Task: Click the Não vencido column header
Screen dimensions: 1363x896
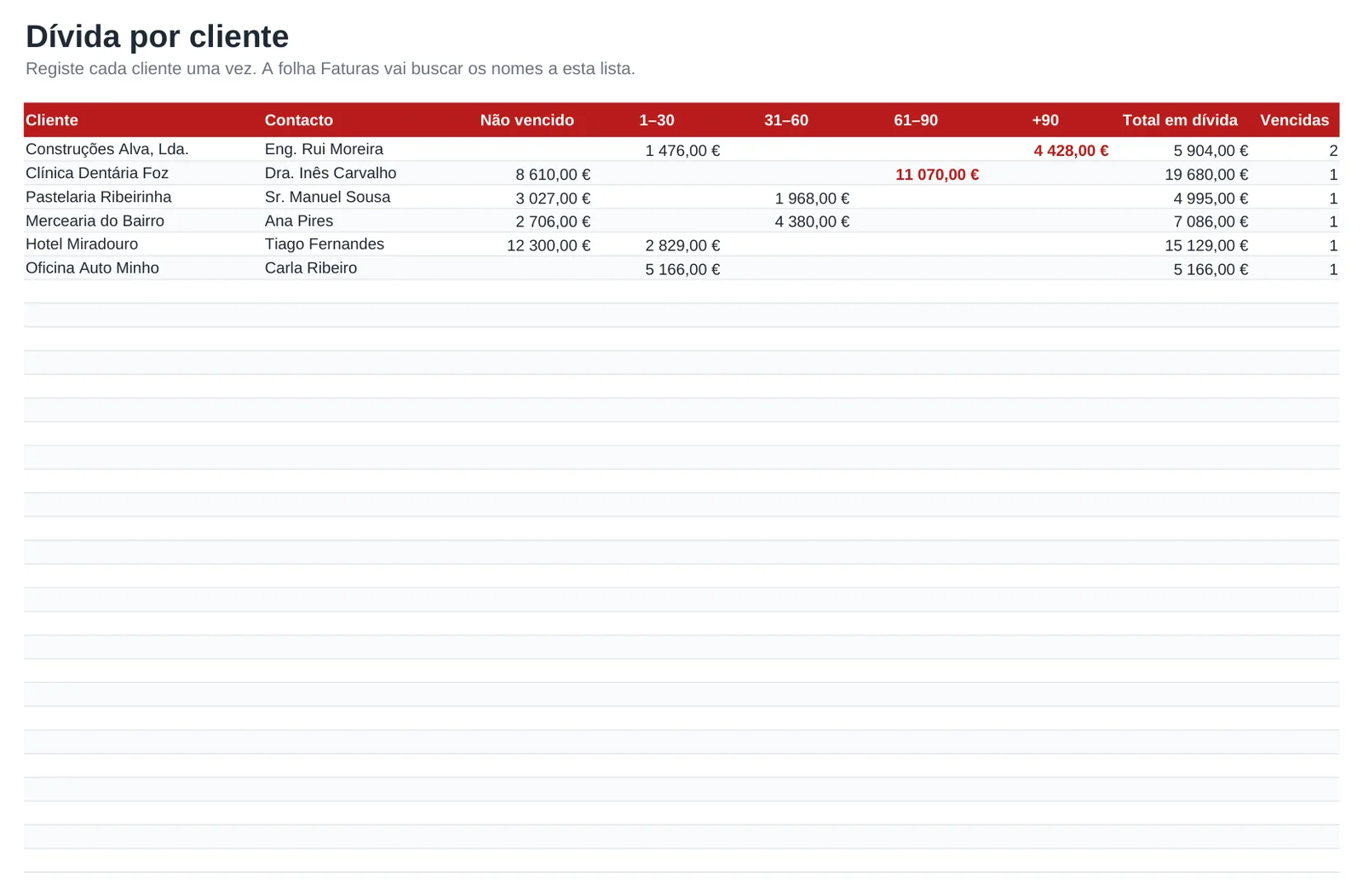Action: pos(527,120)
